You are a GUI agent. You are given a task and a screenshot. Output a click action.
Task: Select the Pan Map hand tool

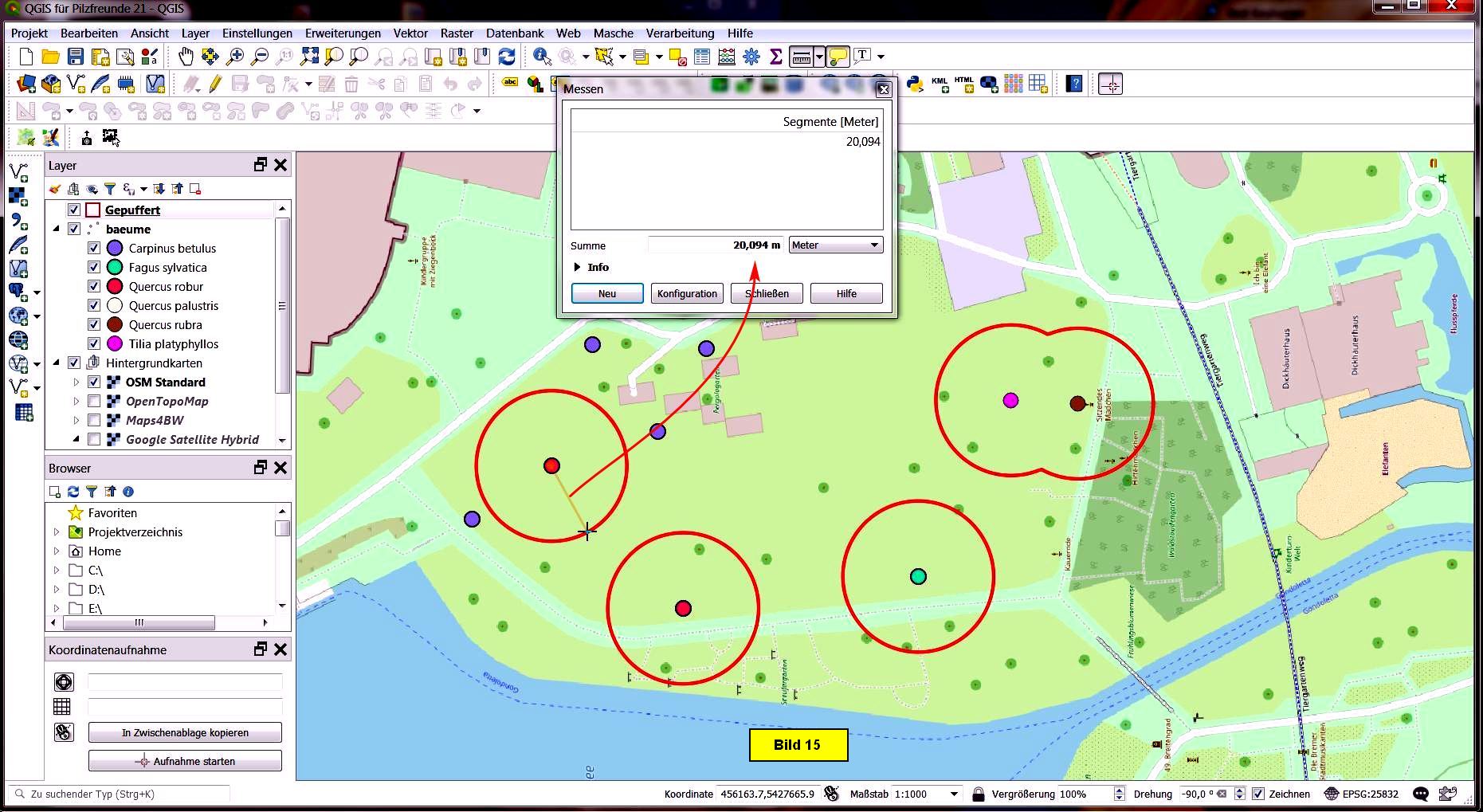[186, 57]
